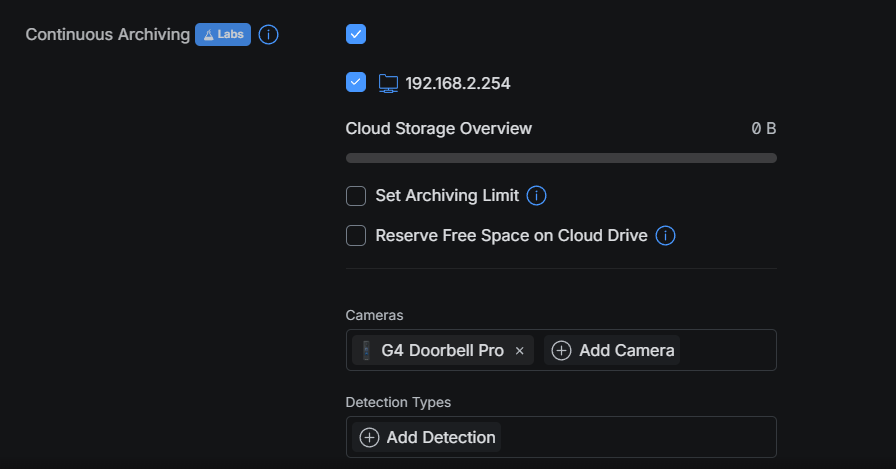
Task: Uncheck the 192.168.2.254 destination checkbox
Action: 356,82
